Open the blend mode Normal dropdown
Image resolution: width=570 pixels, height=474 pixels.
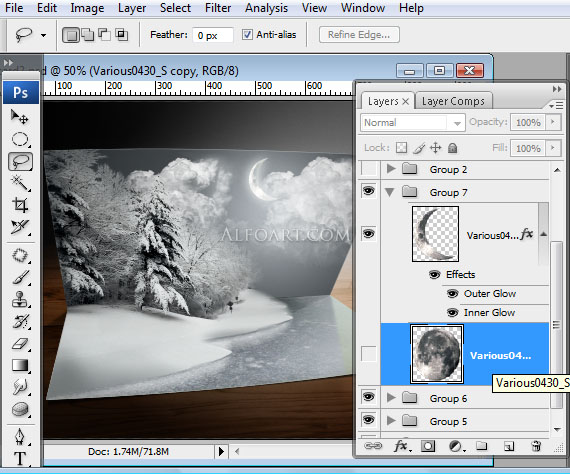413,122
